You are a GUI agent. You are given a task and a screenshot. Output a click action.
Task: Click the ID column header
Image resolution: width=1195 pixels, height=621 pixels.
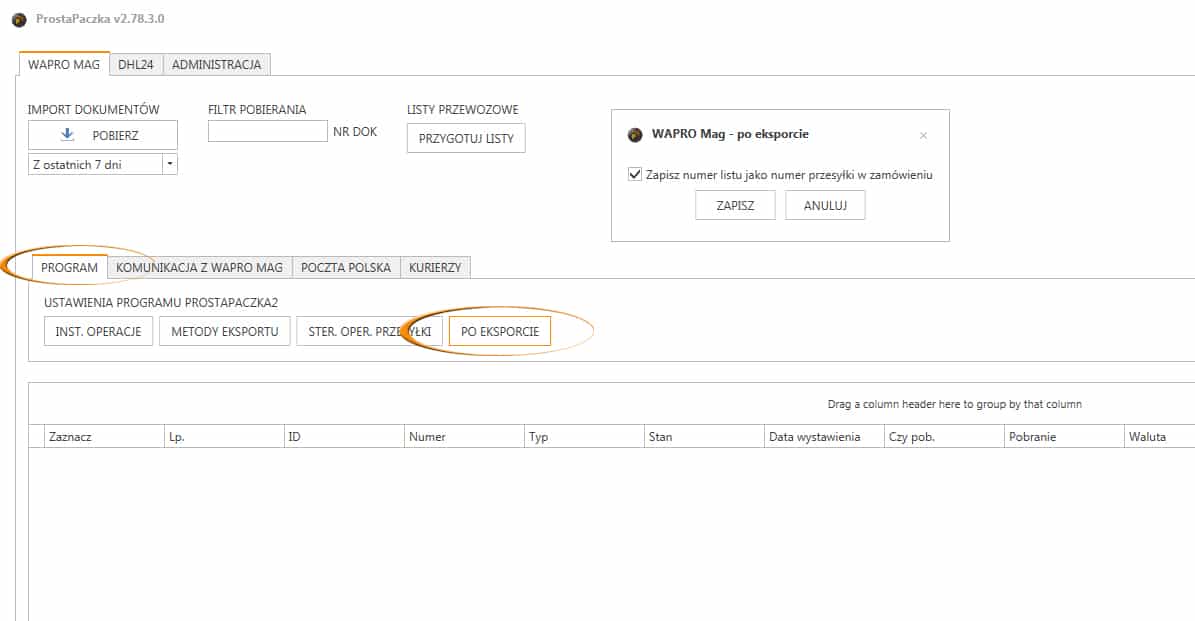point(344,437)
